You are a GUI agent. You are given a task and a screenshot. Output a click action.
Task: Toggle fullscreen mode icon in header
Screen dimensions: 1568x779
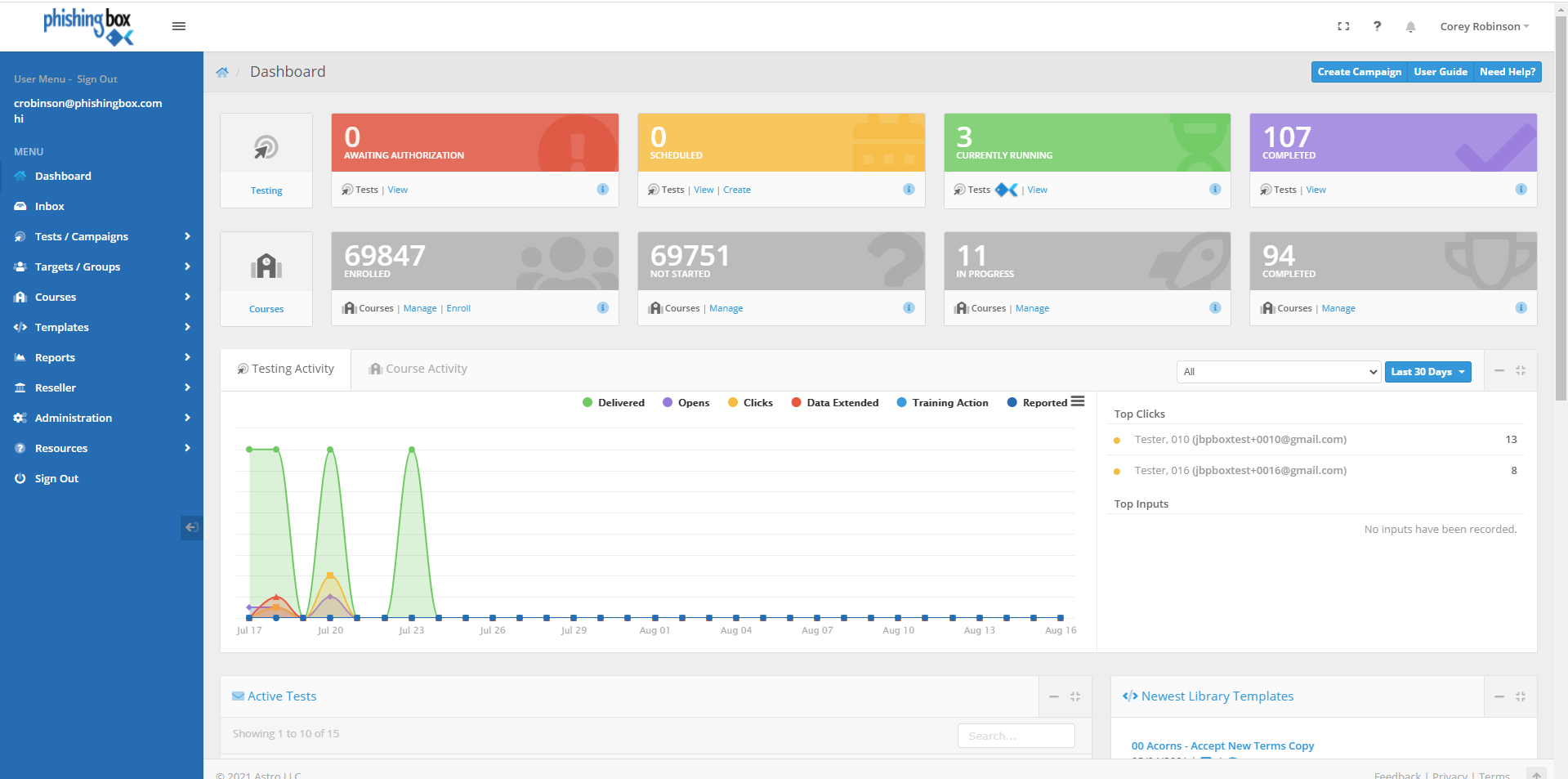click(x=1343, y=26)
